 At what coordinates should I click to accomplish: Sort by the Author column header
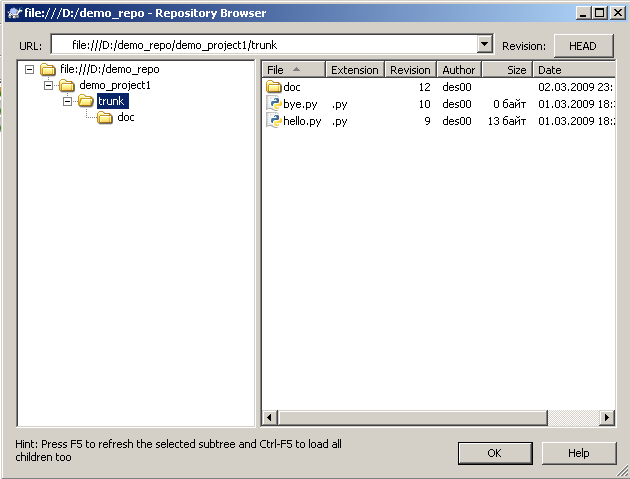[459, 70]
